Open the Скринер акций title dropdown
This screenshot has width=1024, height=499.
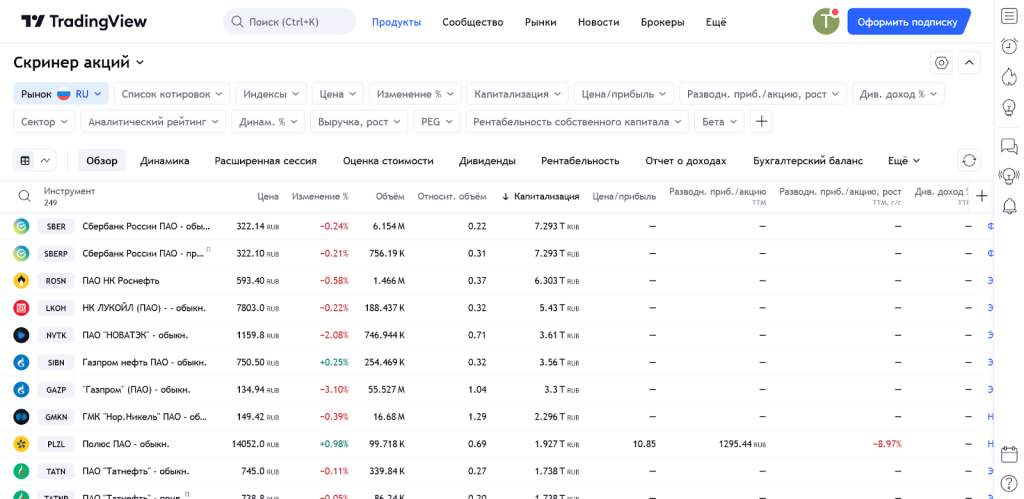click(x=78, y=63)
